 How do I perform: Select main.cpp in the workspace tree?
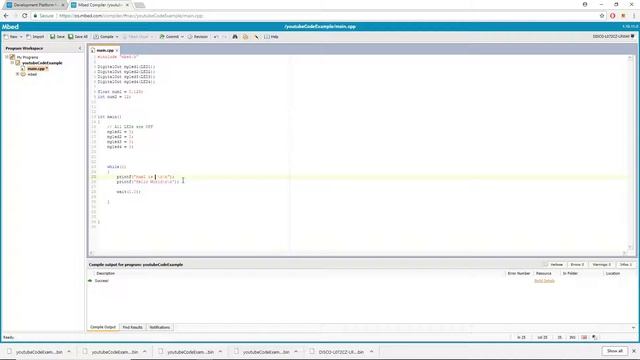(37, 69)
